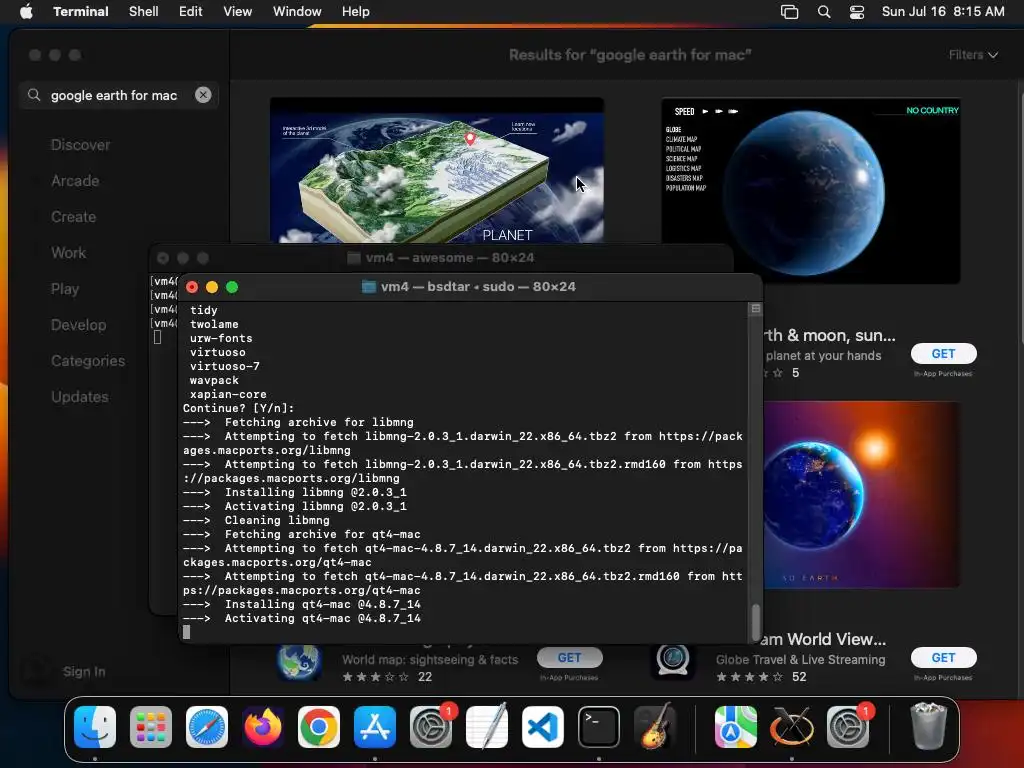Open Launchpad from the dock
The image size is (1024, 768).
(x=151, y=727)
